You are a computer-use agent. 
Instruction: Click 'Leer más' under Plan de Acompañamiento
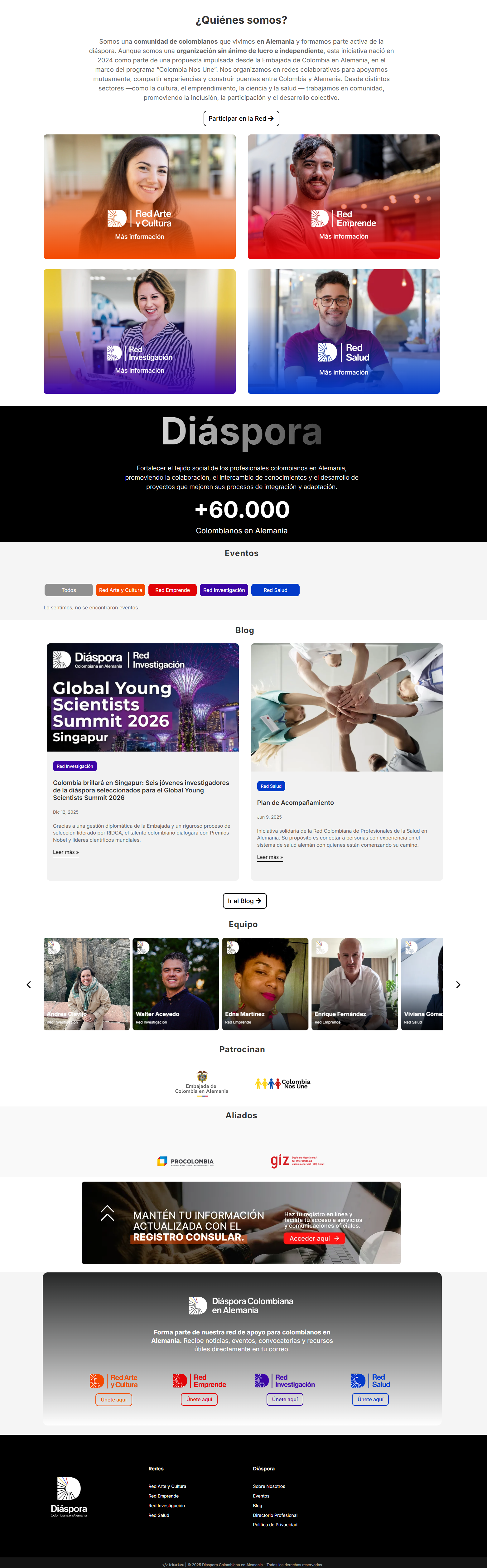click(x=270, y=857)
